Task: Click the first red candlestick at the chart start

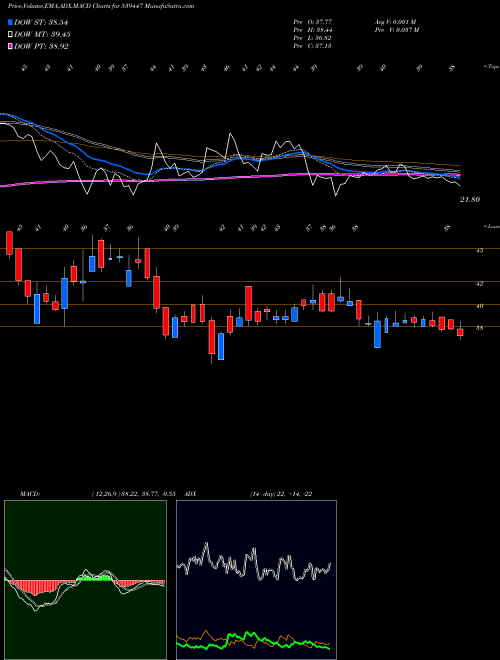Action: 9,242
